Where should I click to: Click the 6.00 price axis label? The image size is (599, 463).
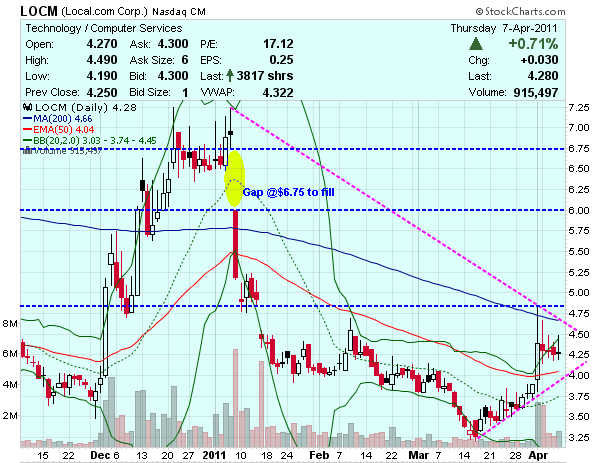[x=579, y=210]
